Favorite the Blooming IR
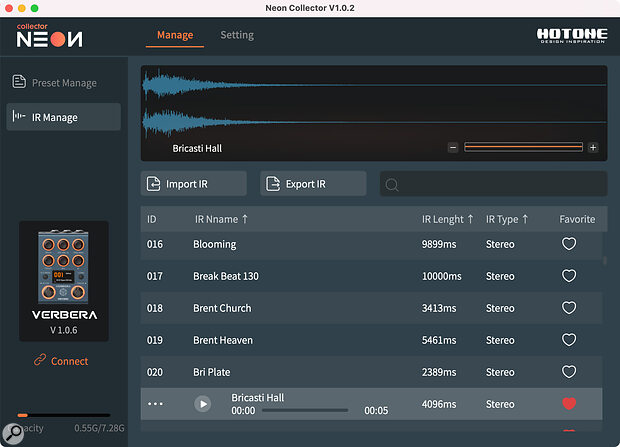The width and height of the screenshot is (620, 447). click(569, 244)
